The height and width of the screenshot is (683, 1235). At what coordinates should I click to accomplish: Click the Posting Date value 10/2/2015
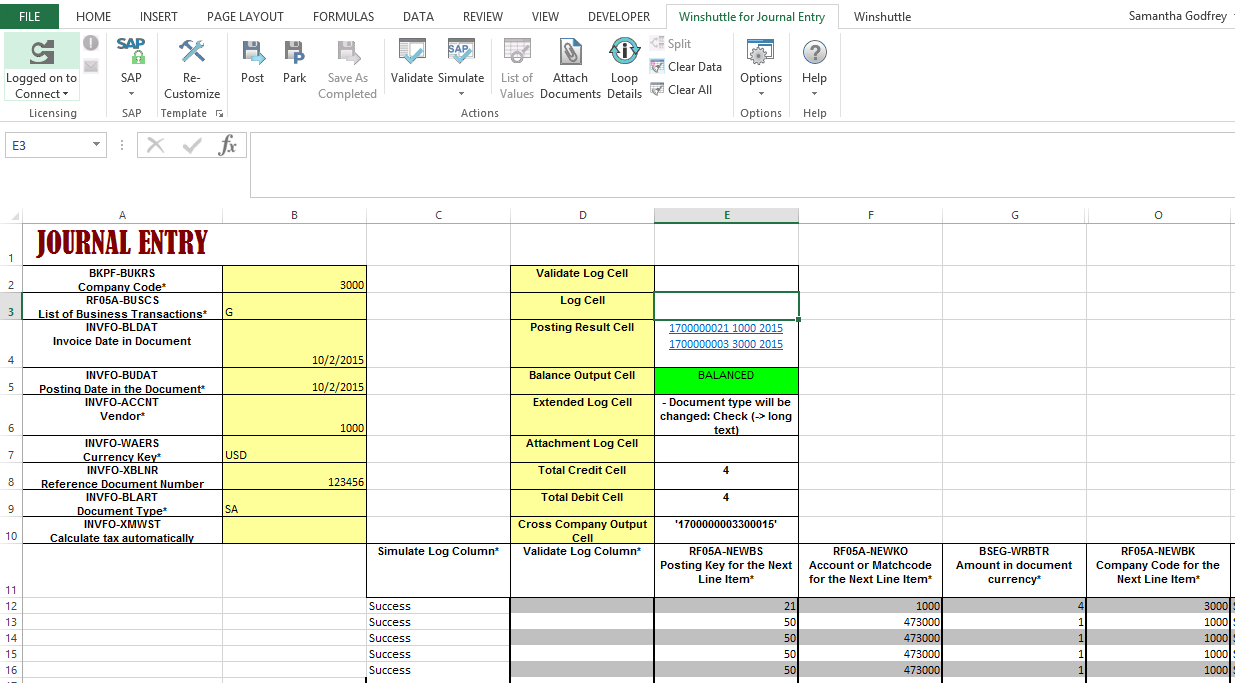tap(295, 381)
